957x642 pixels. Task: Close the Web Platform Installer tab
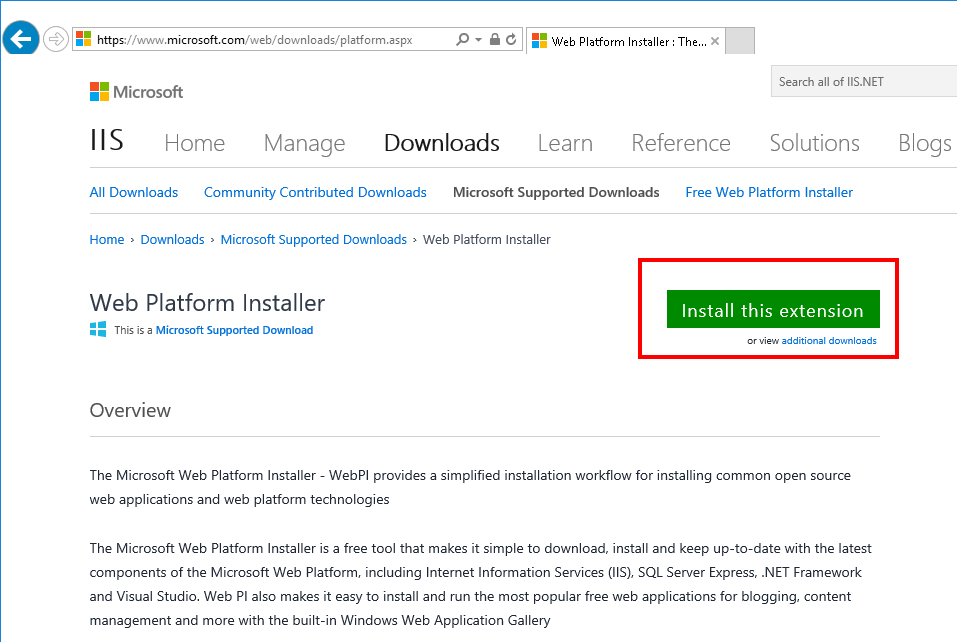(715, 41)
